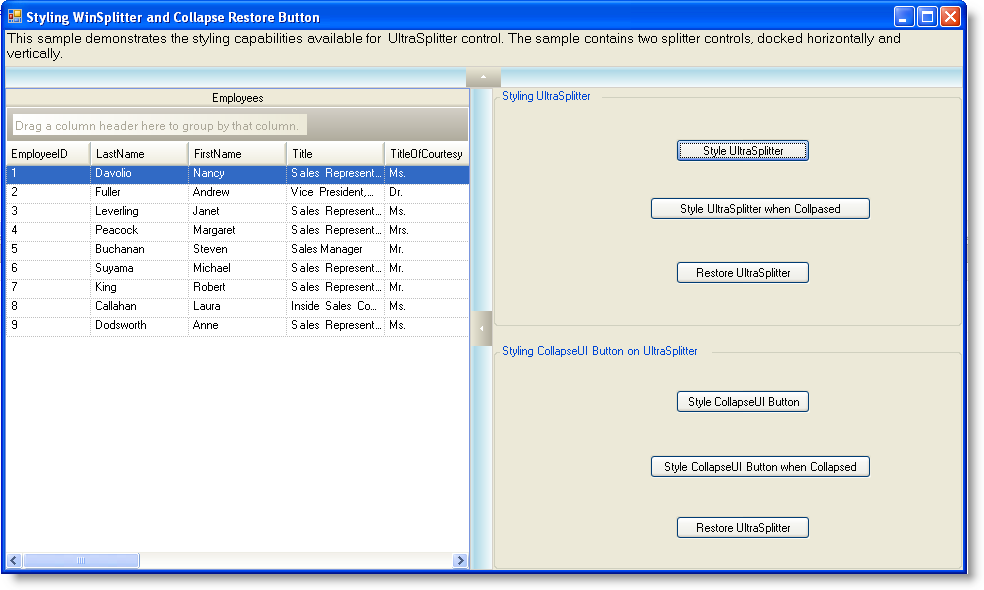Click Style CollapseUI Button when Collapsed
The height and width of the screenshot is (590, 984).
[x=760, y=466]
